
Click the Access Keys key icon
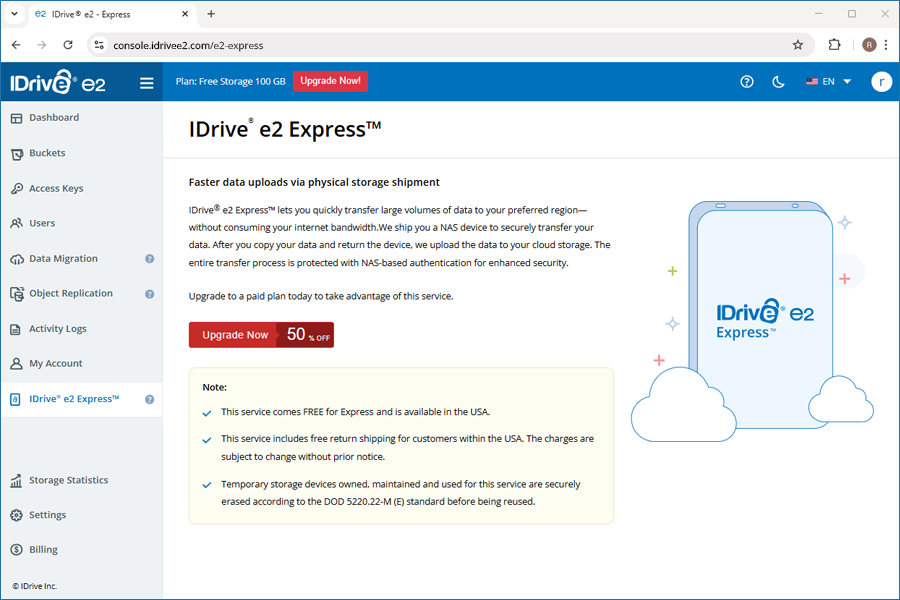[x=17, y=189]
